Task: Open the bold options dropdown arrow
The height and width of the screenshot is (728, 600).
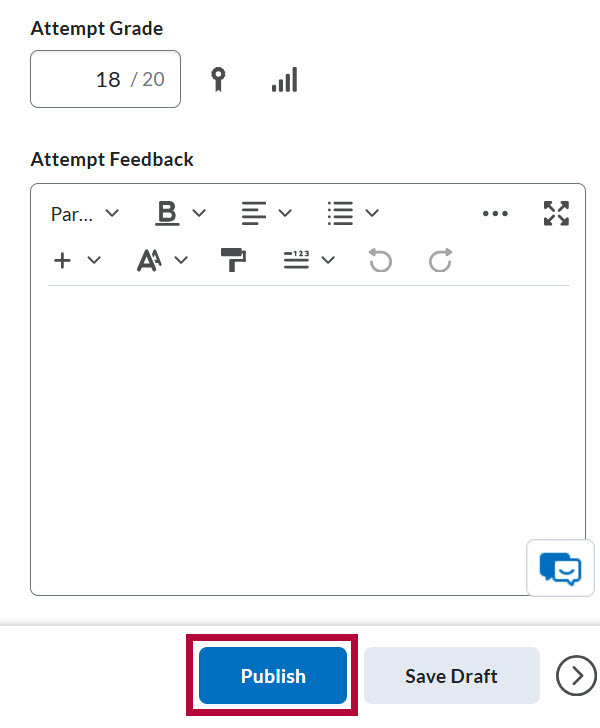Action: tap(199, 213)
